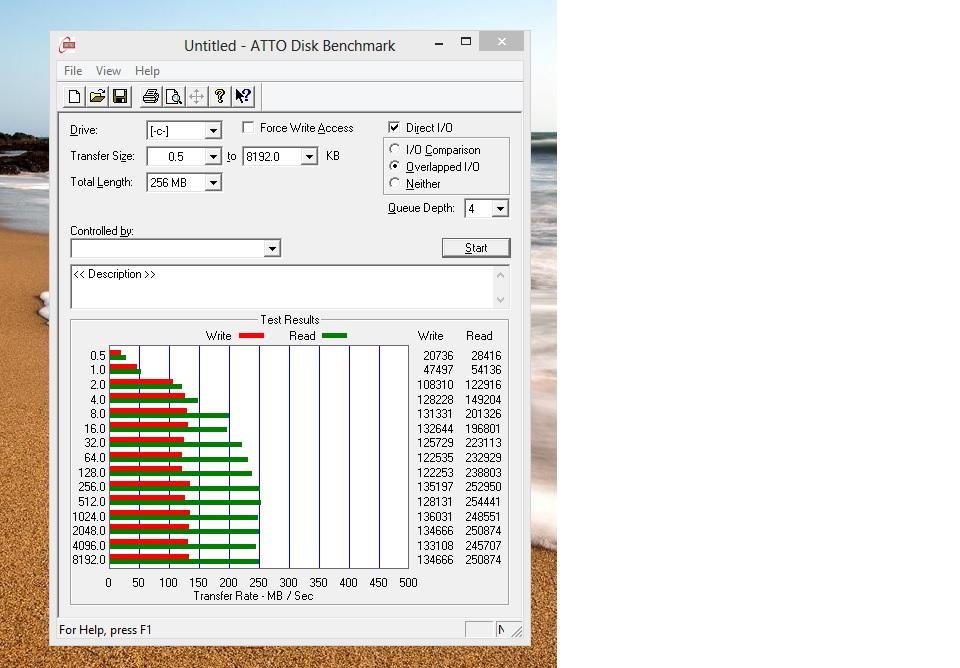Click the New document toolbar icon

(74, 96)
